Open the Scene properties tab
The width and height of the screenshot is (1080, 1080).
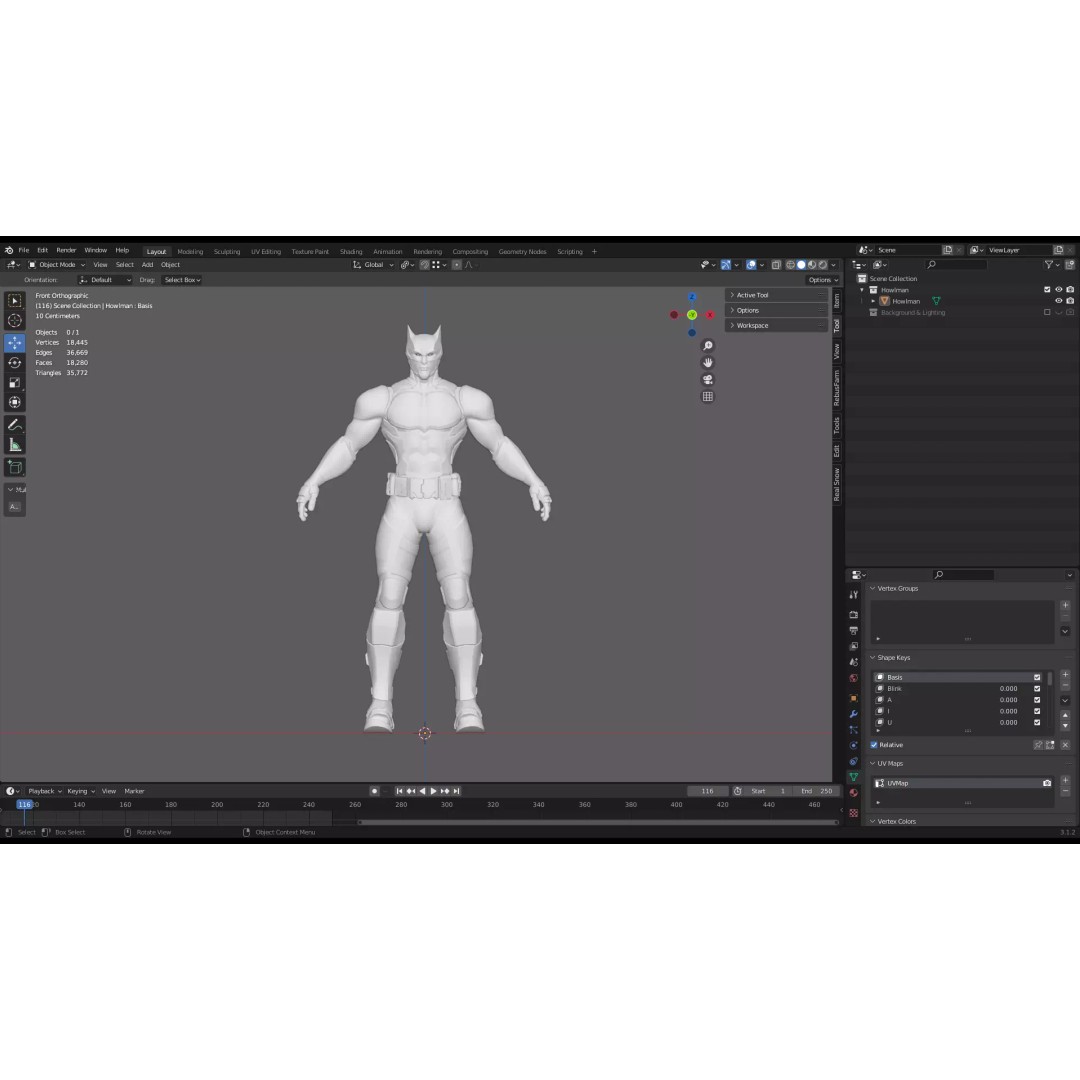pyautogui.click(x=853, y=662)
